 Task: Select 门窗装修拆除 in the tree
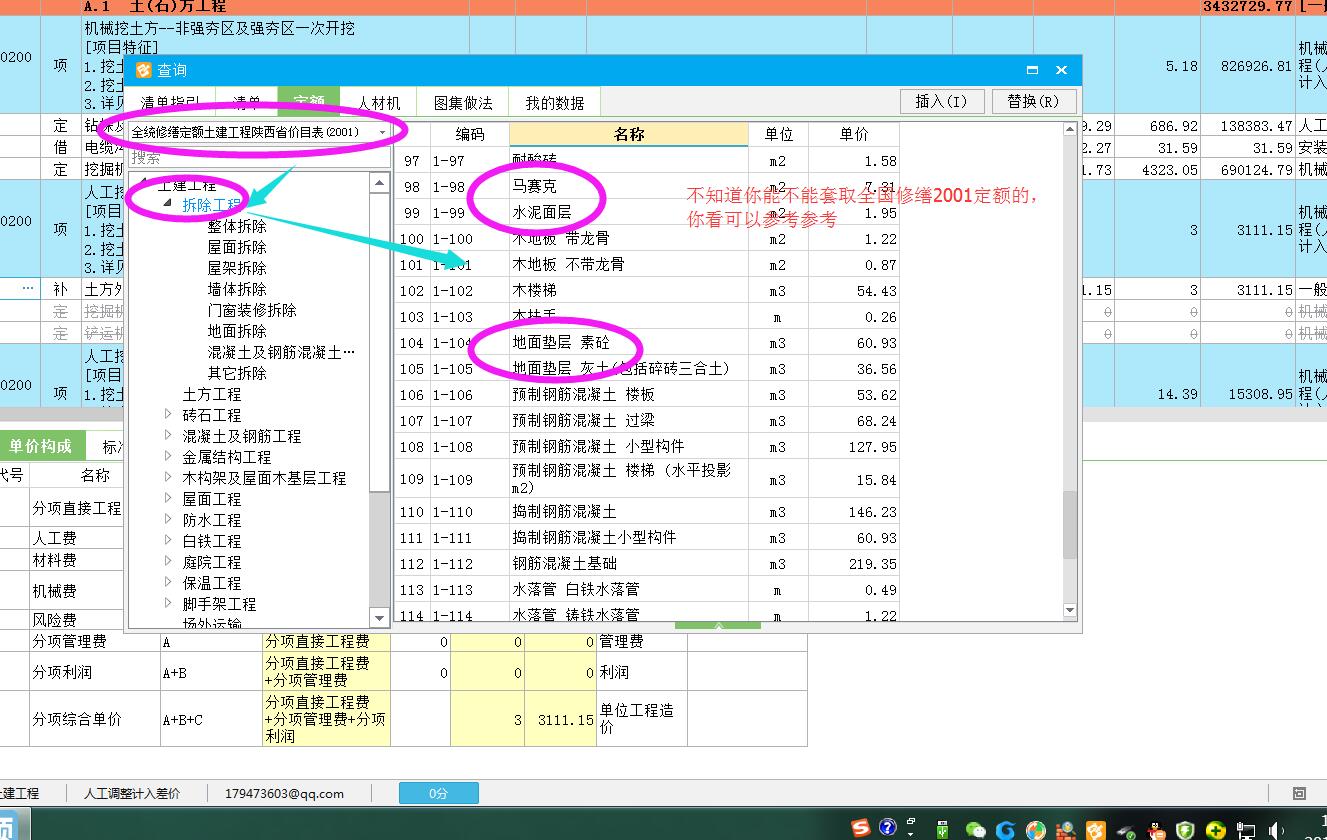[252, 310]
